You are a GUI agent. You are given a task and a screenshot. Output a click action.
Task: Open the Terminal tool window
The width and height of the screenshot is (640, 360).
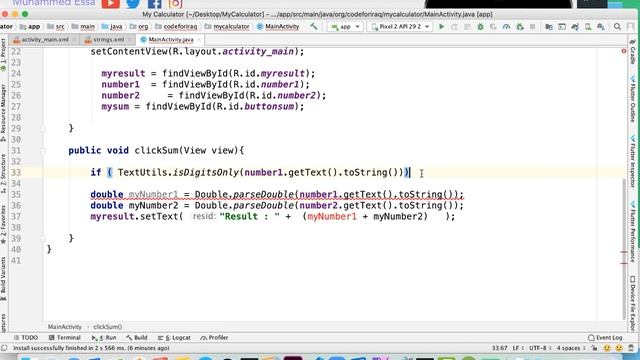click(x=64, y=338)
